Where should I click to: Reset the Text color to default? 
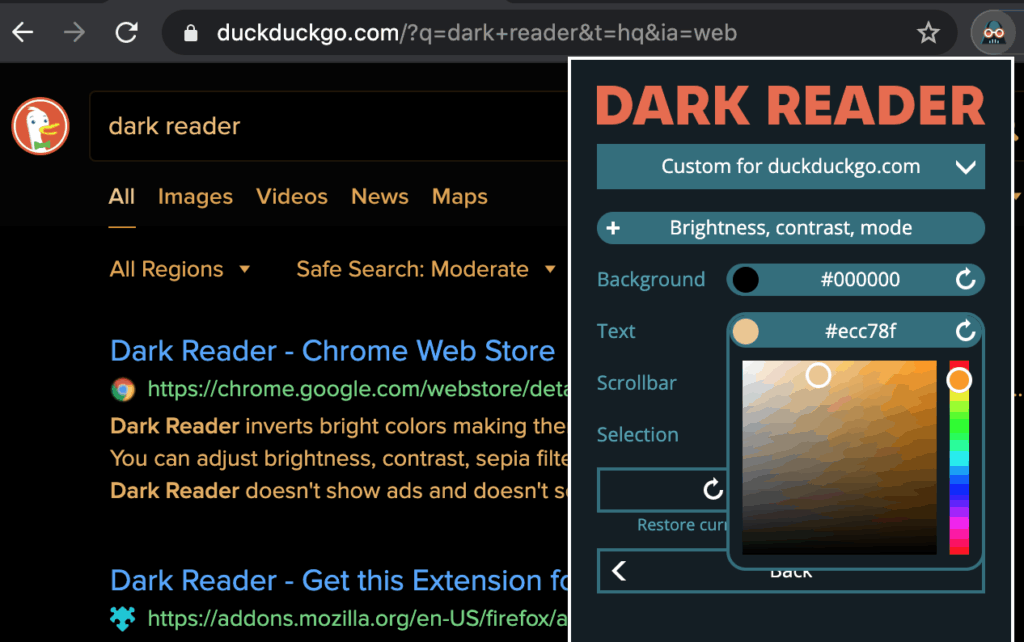pyautogui.click(x=965, y=331)
